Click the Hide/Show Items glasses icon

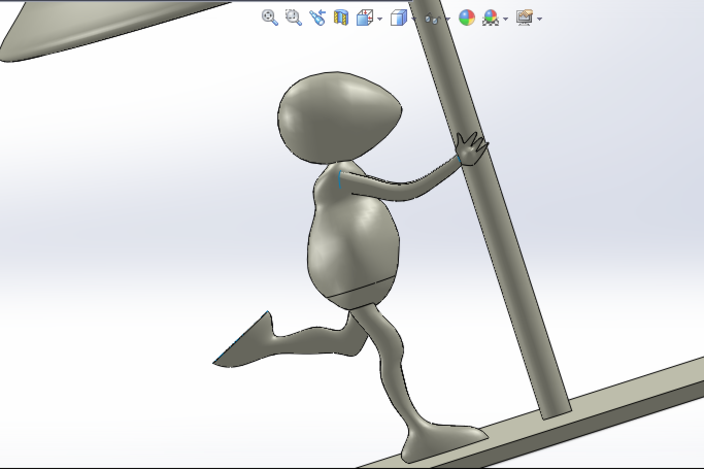pos(431,18)
